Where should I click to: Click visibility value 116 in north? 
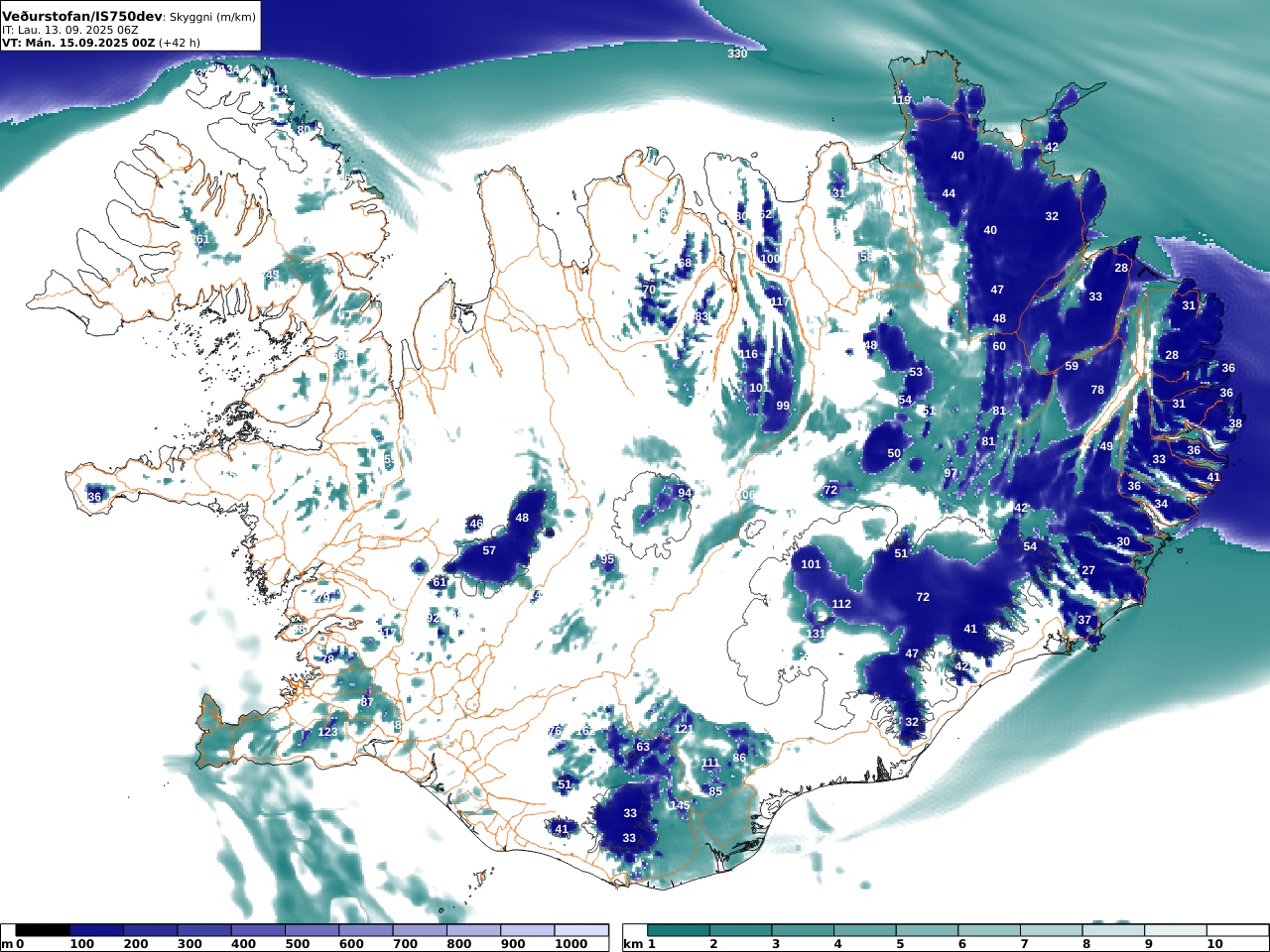point(748,354)
